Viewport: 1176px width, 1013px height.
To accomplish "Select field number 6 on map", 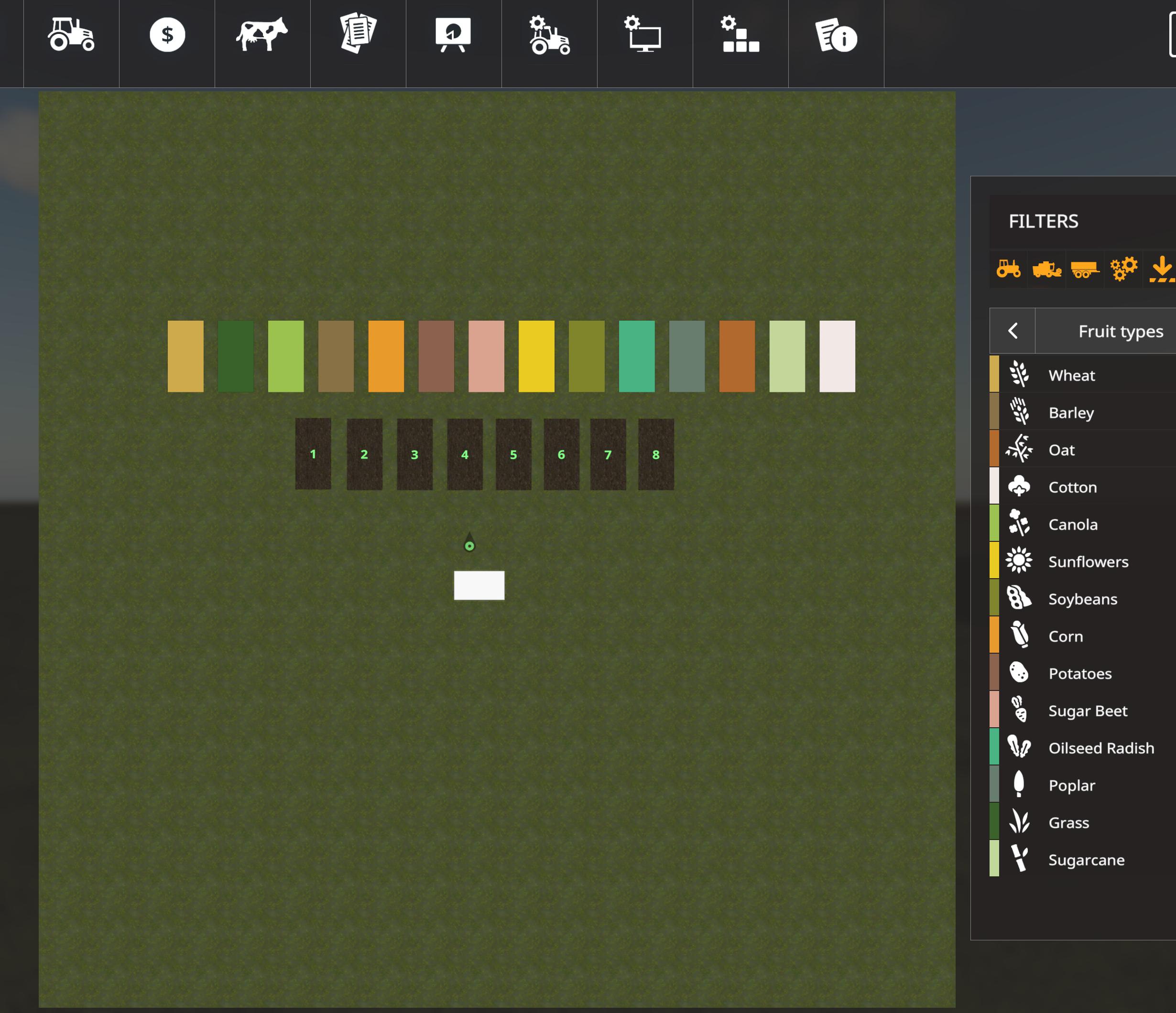I will 561,454.
